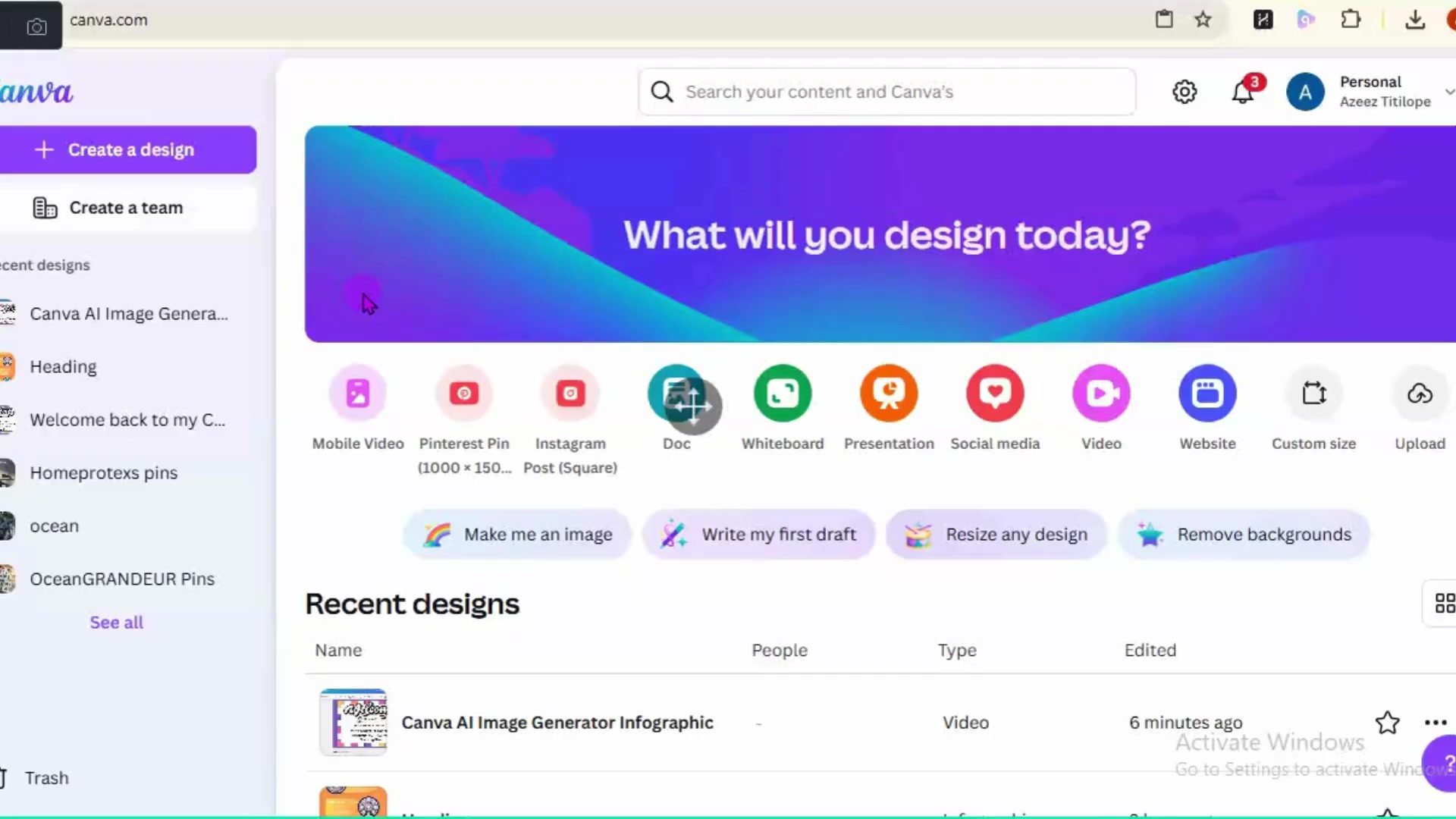This screenshot has height=819, width=1456.
Task: Click the screenshot camera icon in browser
Action: click(x=36, y=27)
